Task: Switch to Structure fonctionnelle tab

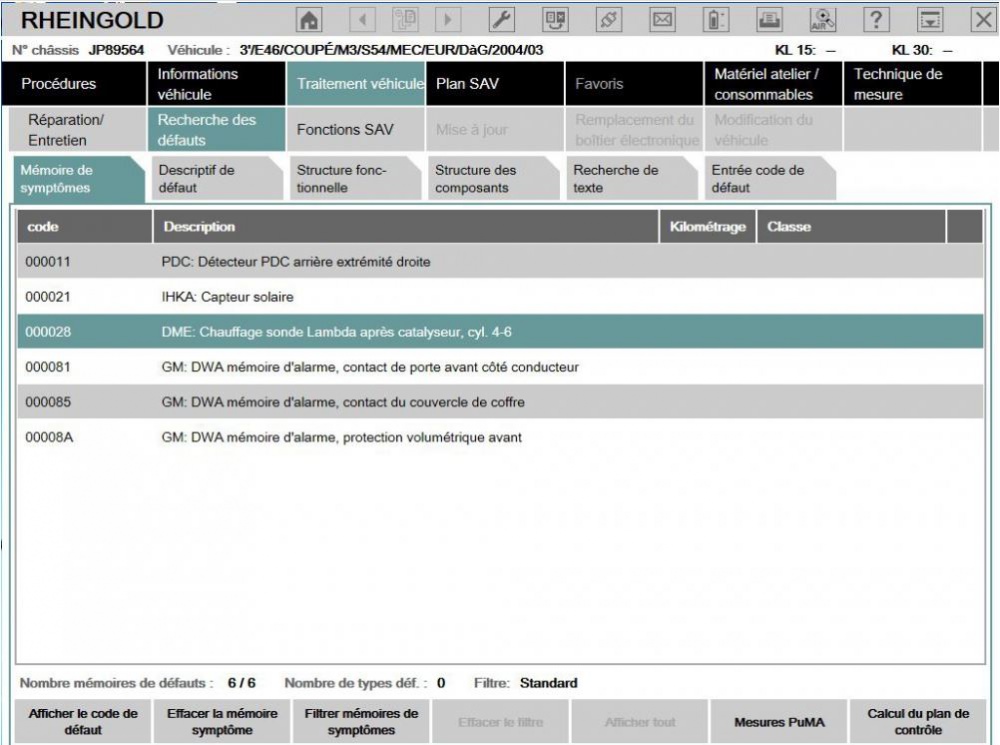Action: tap(355, 179)
